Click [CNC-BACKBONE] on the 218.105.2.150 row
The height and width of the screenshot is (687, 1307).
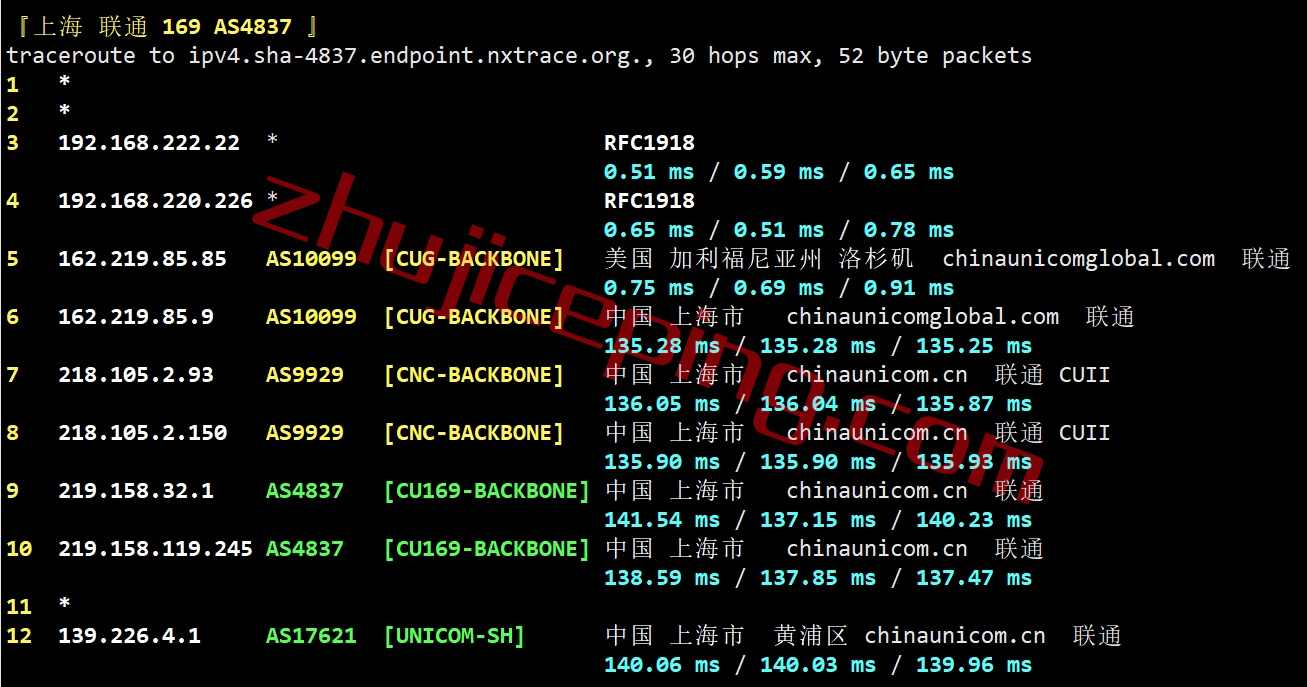pyautogui.click(x=474, y=433)
